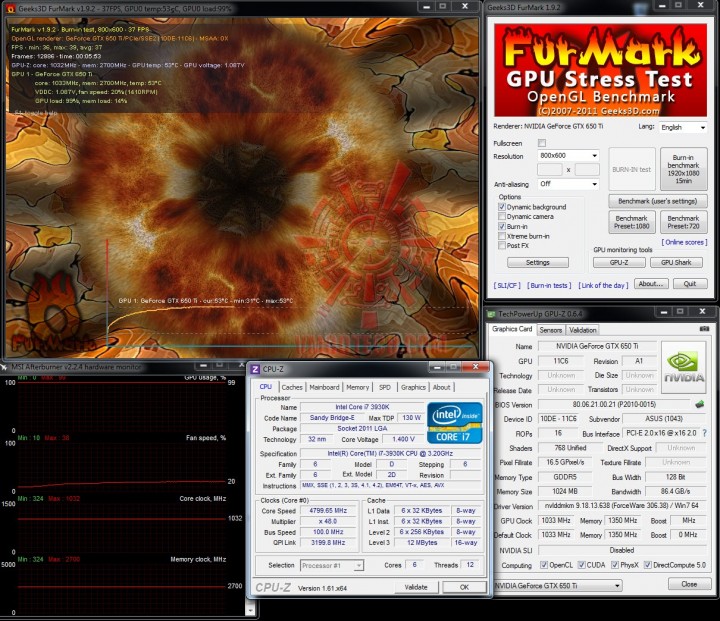
Task: Switch to the Caches tab in CPU-Z
Action: [x=292, y=387]
